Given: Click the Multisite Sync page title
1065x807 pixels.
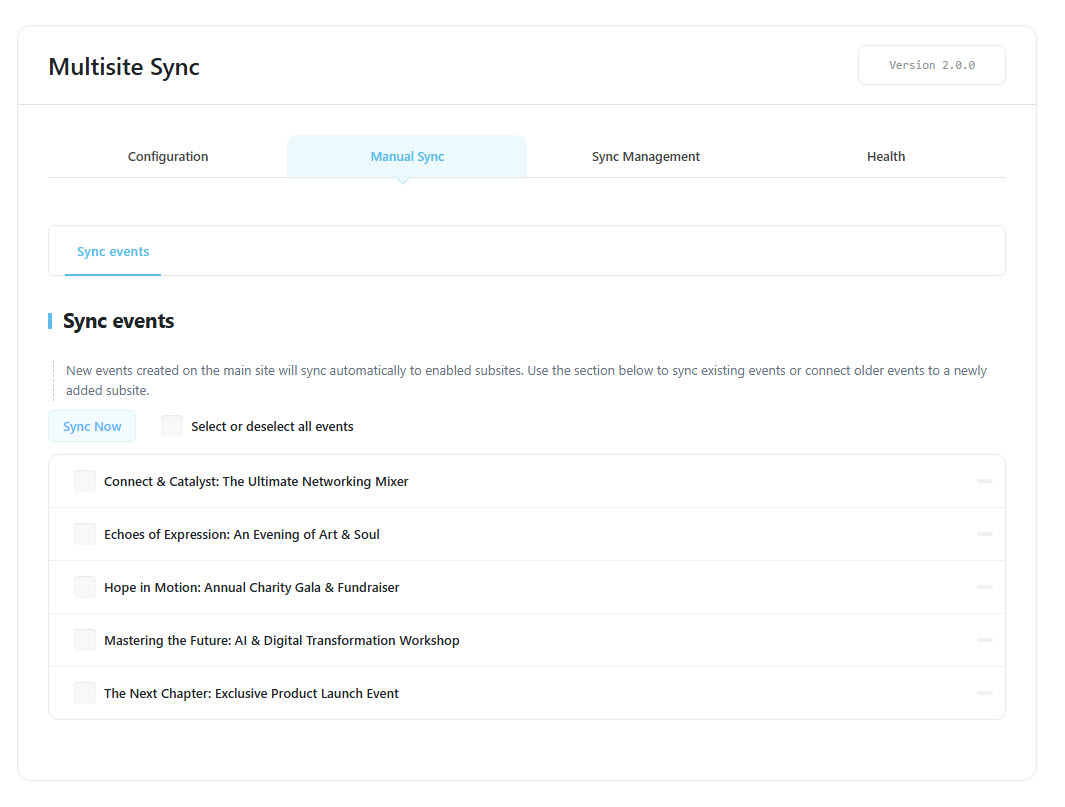Looking at the screenshot, I should click(x=124, y=67).
